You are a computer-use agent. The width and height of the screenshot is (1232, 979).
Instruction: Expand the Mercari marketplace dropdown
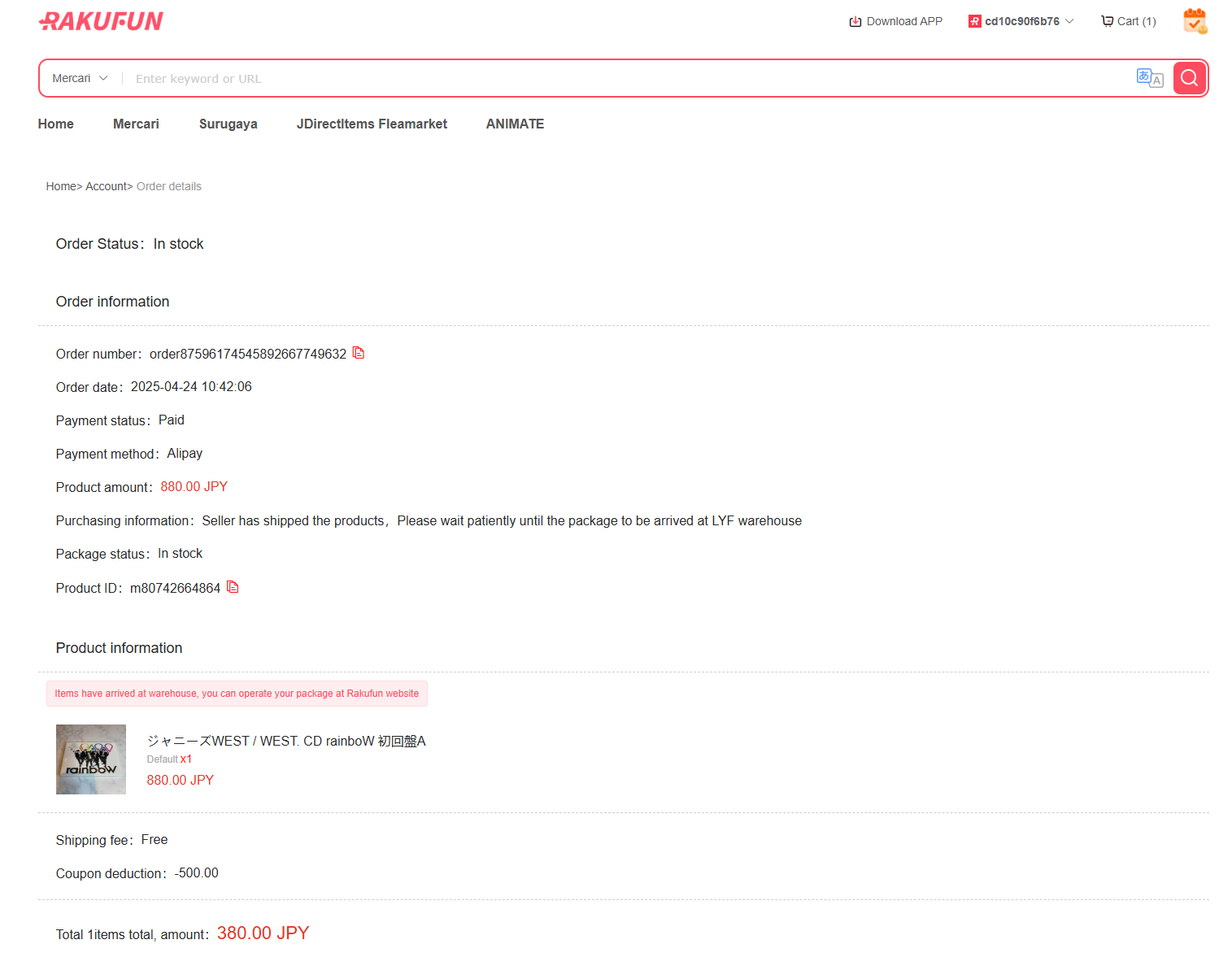[80, 78]
